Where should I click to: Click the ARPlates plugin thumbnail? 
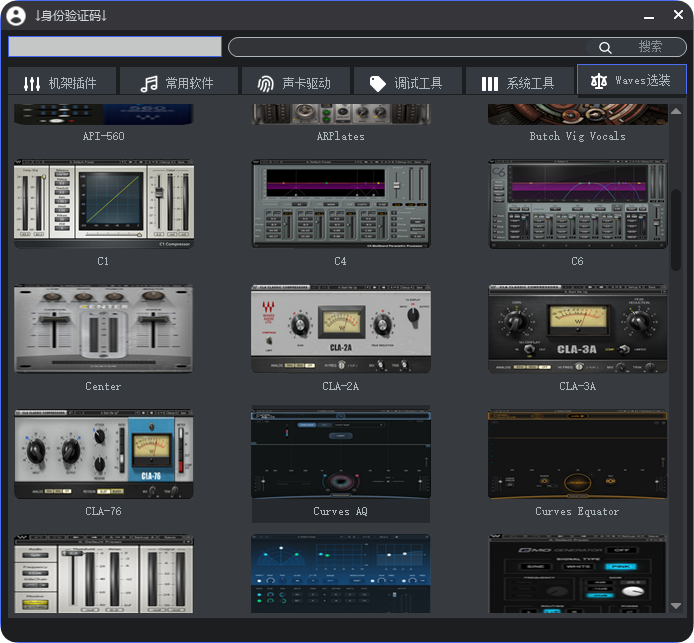pos(341,114)
